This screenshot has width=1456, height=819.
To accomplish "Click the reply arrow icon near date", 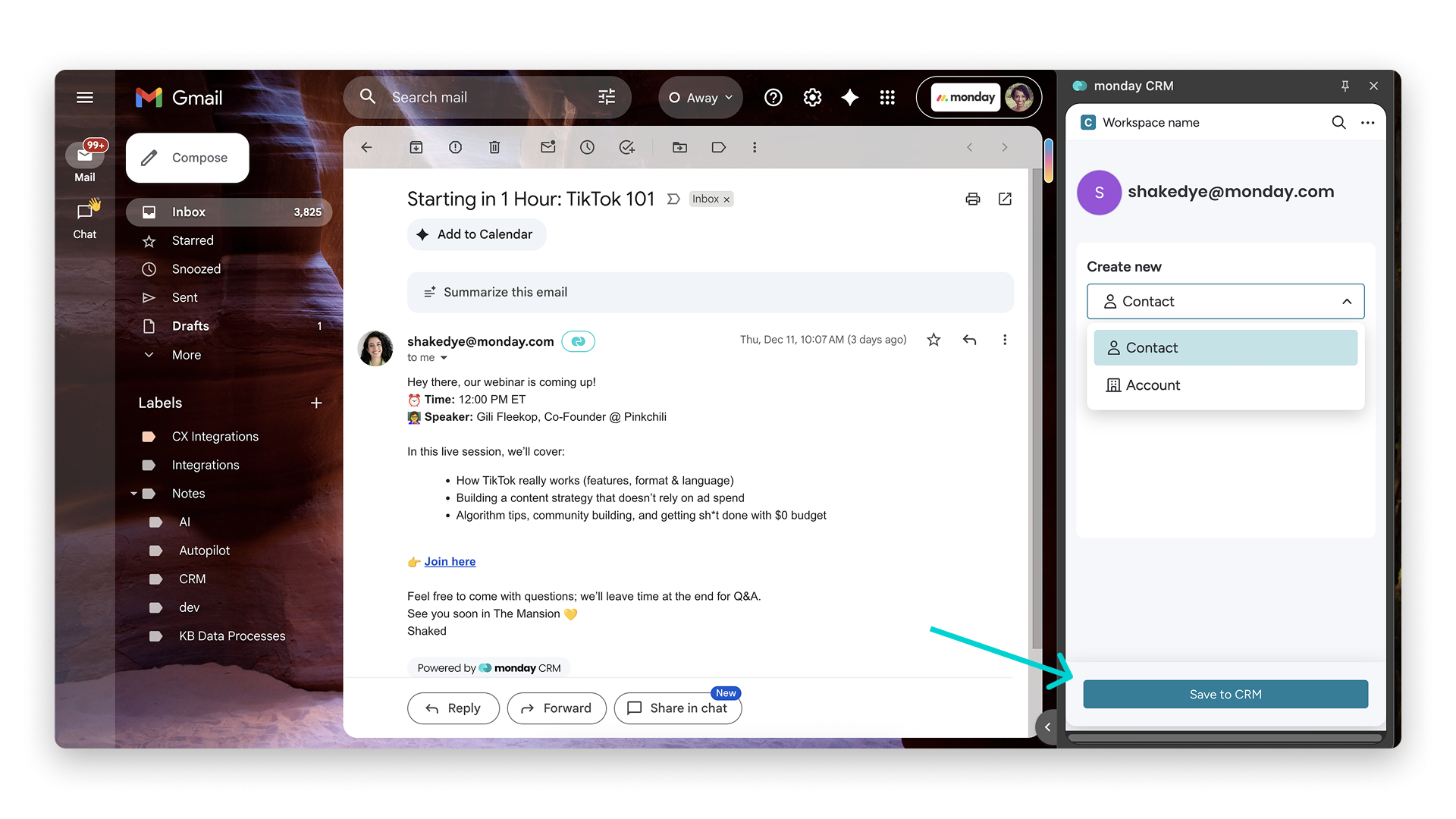I will (x=969, y=340).
